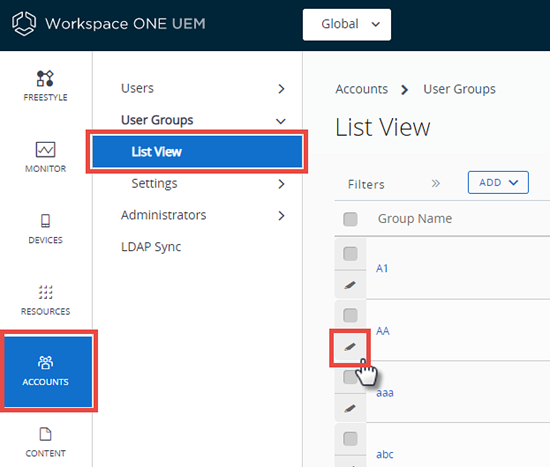Open the aaa group link
This screenshot has height=467, width=550.
pyautogui.click(x=385, y=393)
